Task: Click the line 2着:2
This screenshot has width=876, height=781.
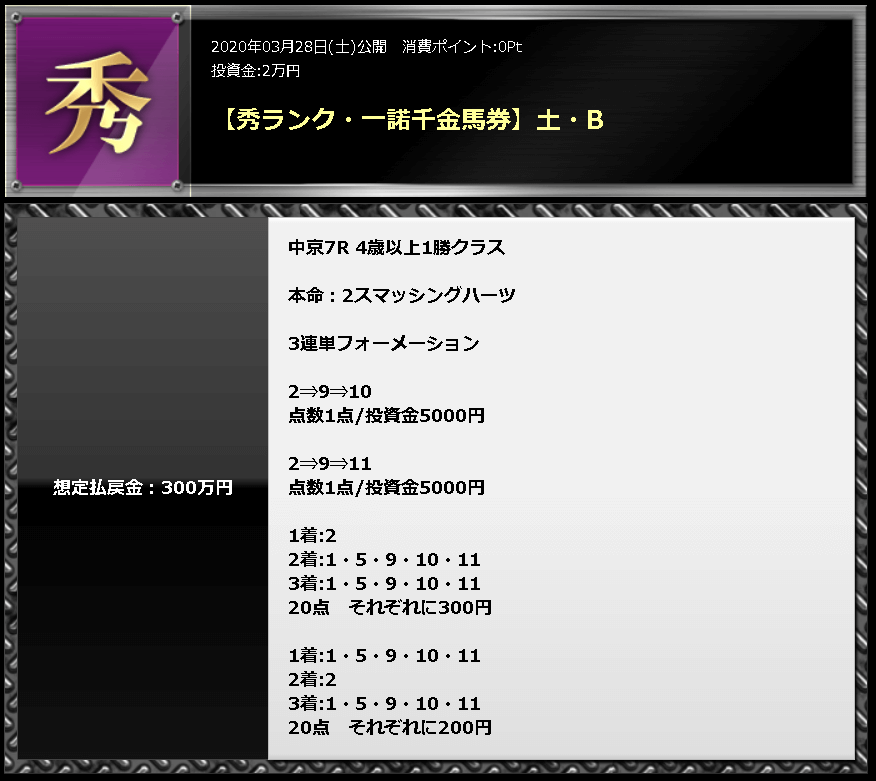Action: pos(312,680)
